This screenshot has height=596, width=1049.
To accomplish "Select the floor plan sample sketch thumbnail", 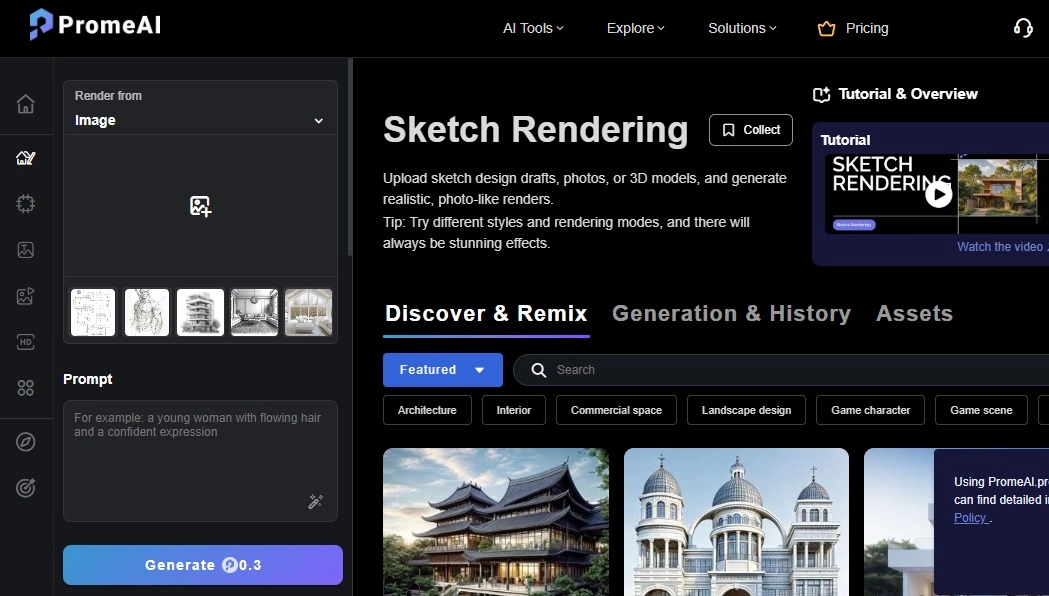I will pos(92,312).
